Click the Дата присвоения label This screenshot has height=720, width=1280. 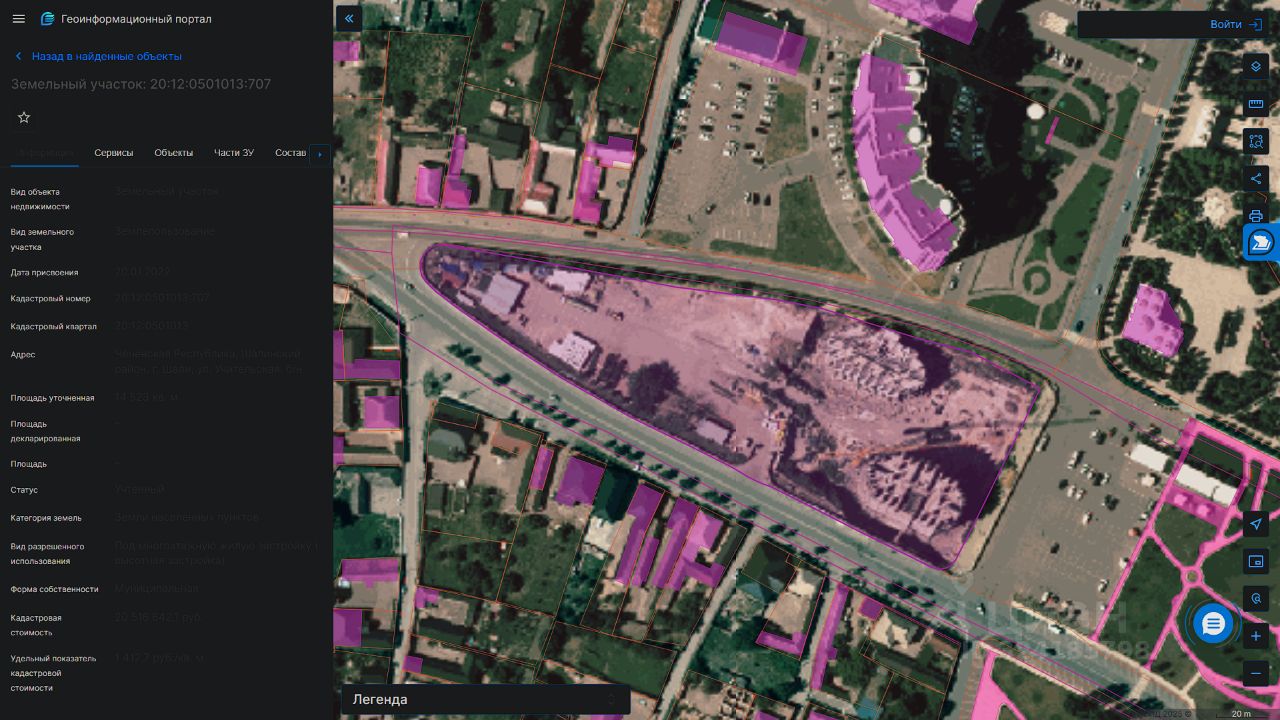(x=45, y=272)
